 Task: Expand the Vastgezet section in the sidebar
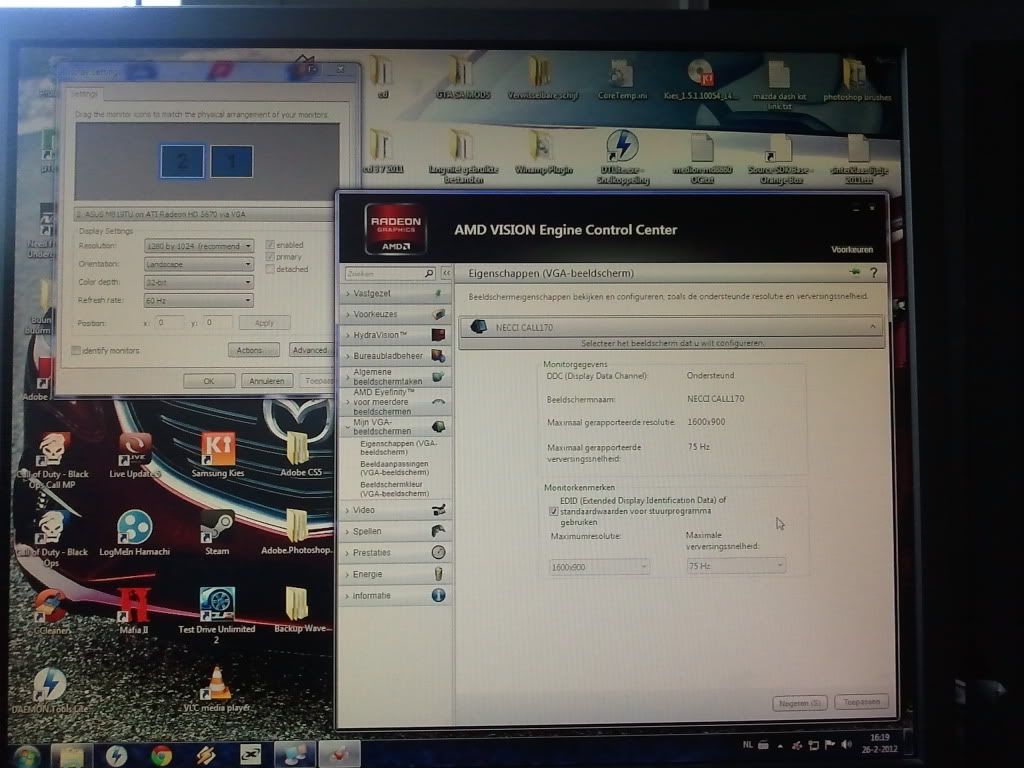pyautogui.click(x=396, y=293)
